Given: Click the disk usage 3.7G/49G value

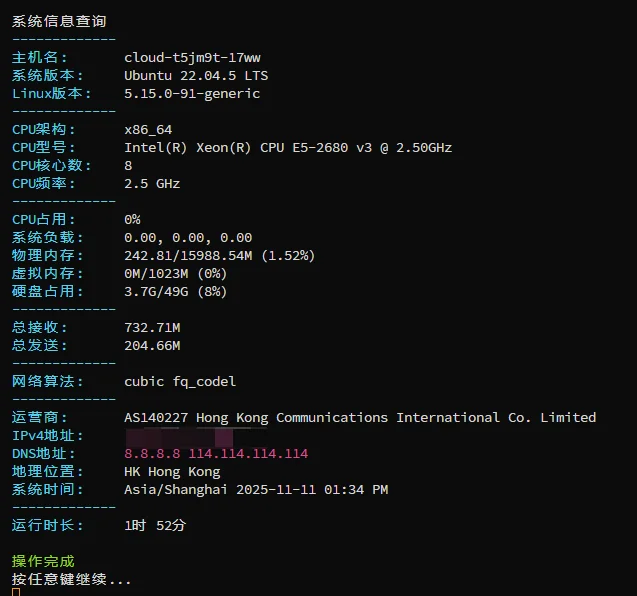Looking at the screenshot, I should [x=176, y=291].
